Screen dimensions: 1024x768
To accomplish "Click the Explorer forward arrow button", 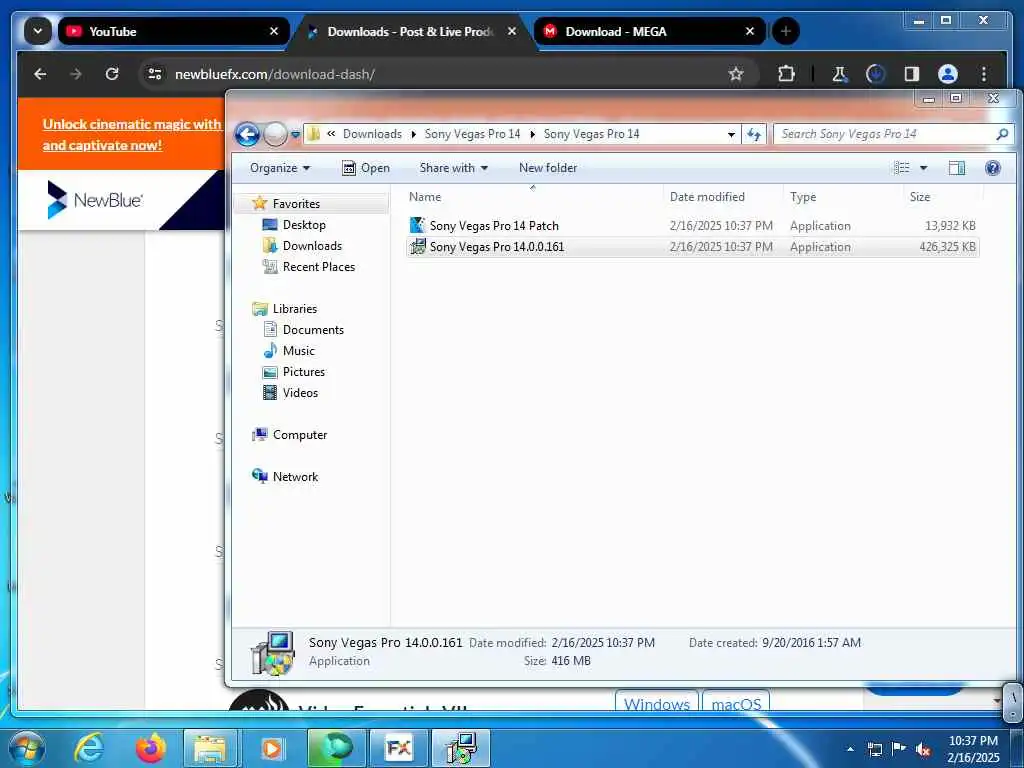I will 275,135.
